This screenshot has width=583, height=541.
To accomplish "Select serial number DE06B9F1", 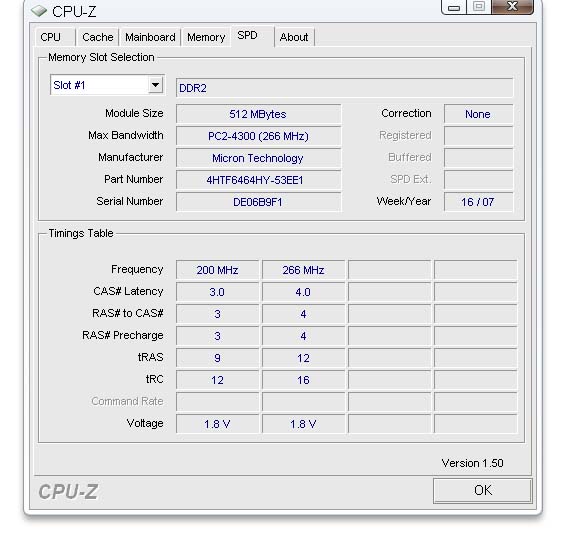I will click(x=258, y=202).
